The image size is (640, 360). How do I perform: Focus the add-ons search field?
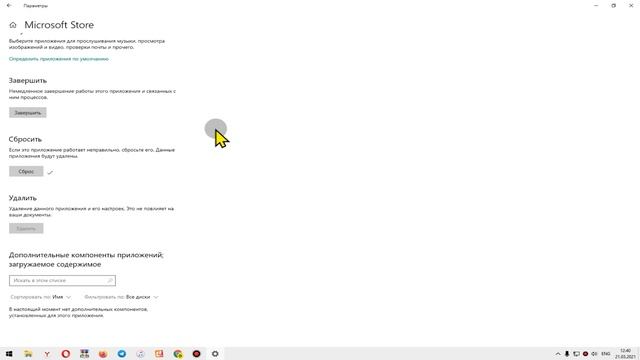point(62,280)
